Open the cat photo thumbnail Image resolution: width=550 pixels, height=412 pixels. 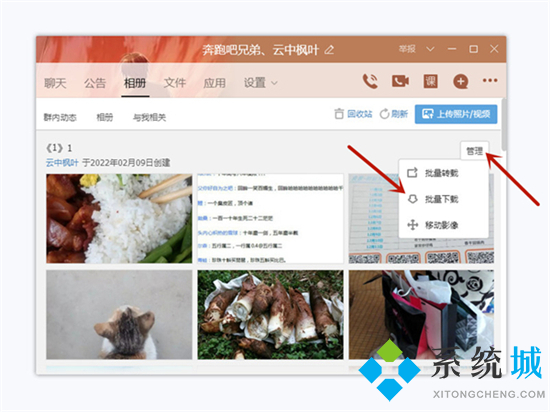[x=119, y=314]
